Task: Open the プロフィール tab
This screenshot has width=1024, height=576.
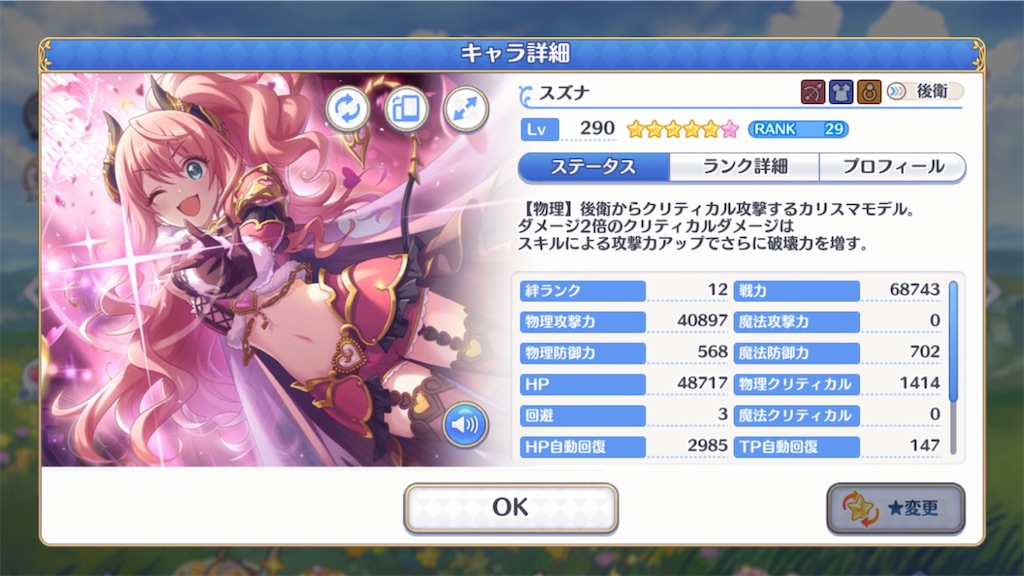Action: click(893, 167)
